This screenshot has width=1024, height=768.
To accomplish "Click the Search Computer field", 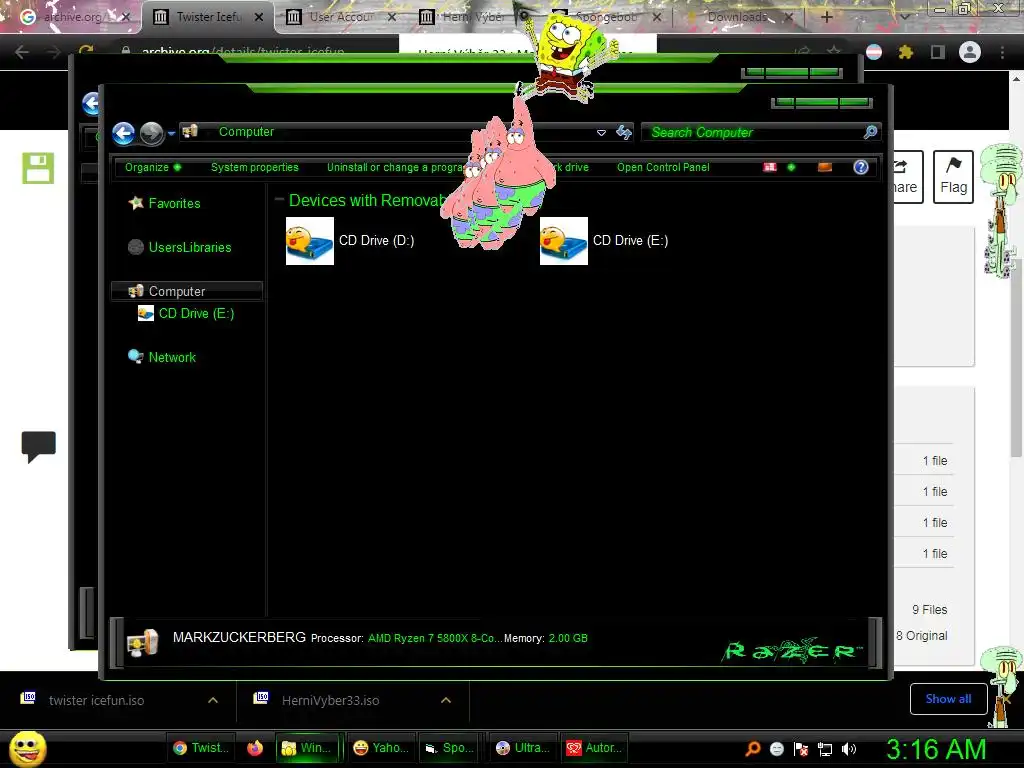I will [760, 133].
